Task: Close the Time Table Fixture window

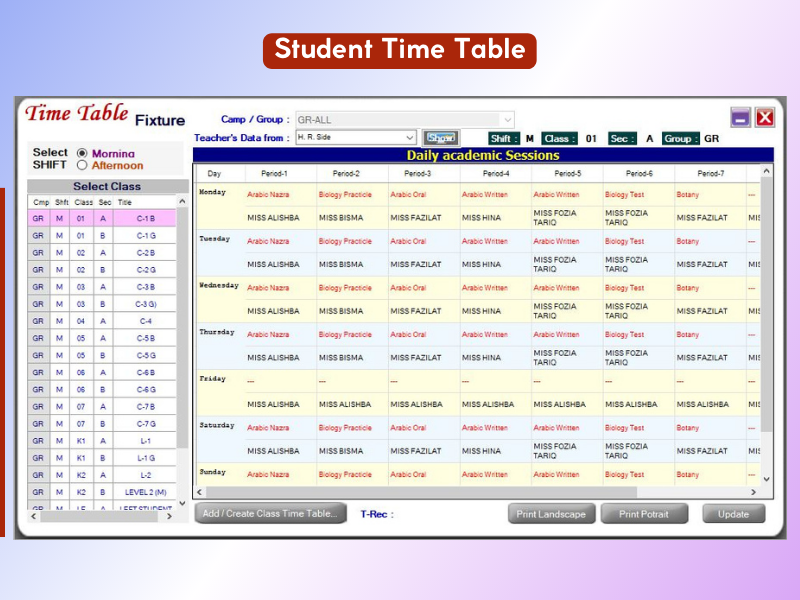Action: (765, 118)
